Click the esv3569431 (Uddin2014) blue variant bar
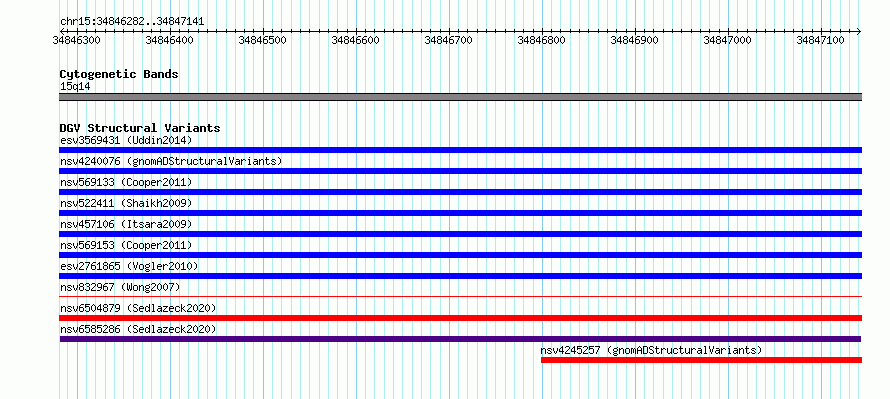 (460, 150)
